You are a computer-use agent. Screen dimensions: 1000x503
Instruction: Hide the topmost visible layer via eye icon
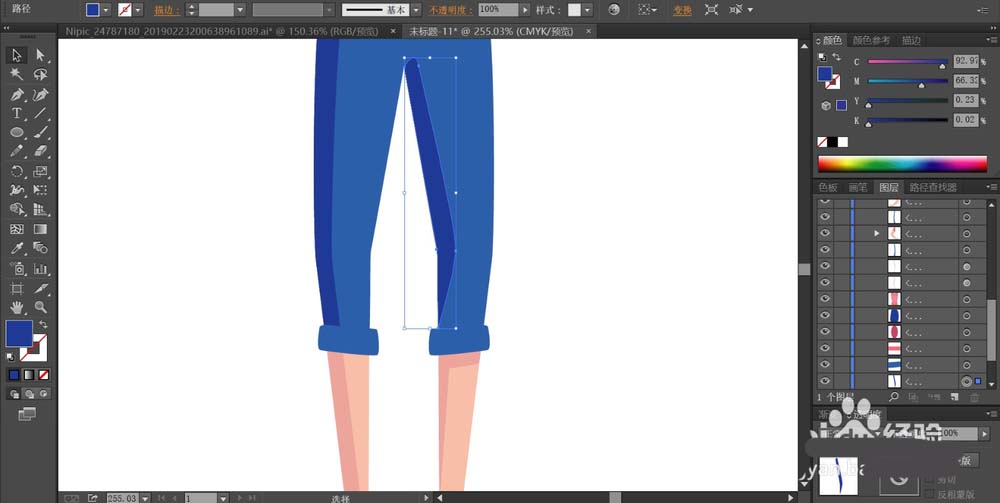tap(825, 200)
